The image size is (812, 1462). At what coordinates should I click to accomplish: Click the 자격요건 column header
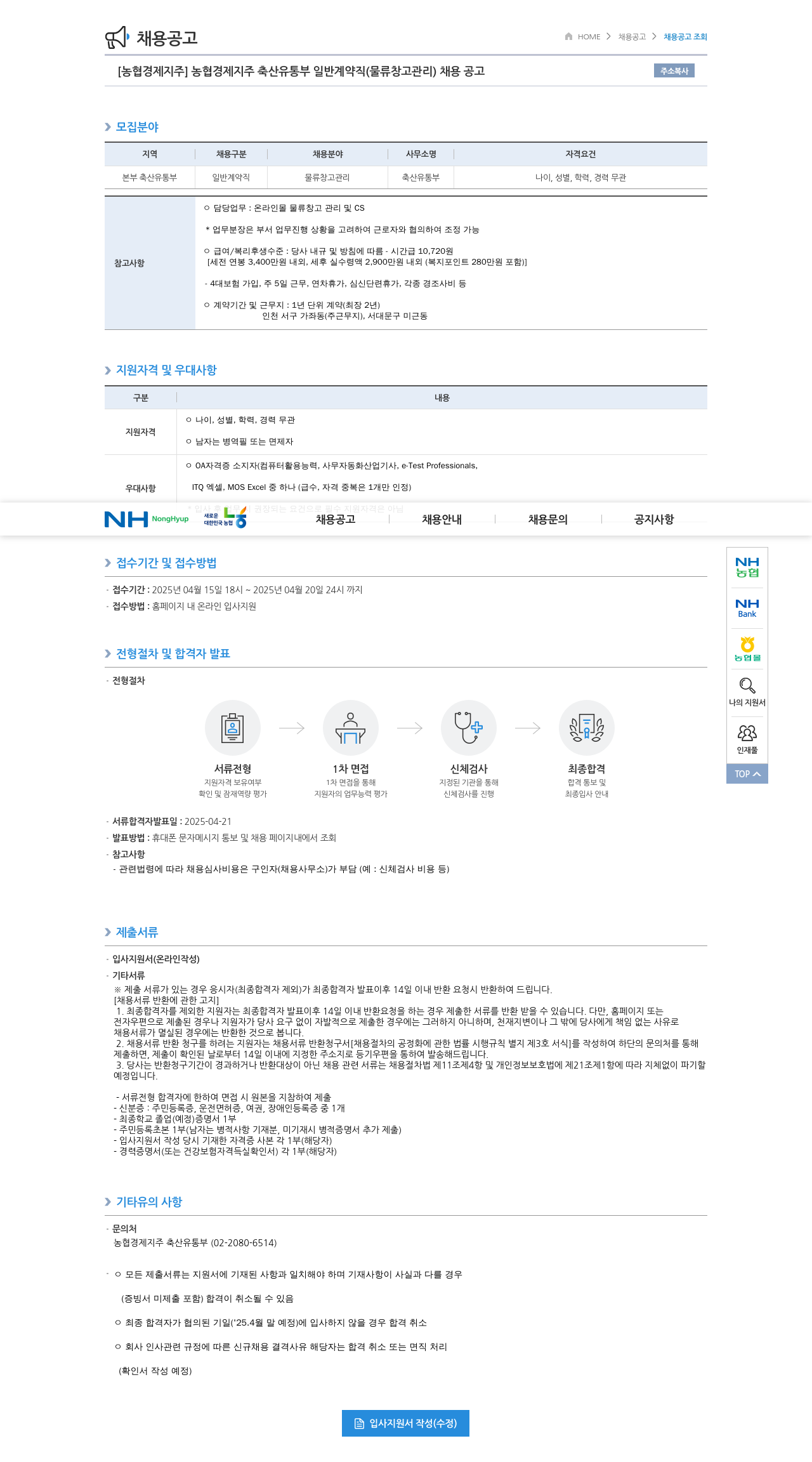pos(580,154)
